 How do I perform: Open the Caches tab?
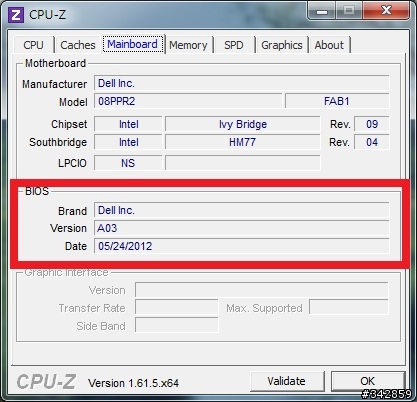tap(78, 45)
